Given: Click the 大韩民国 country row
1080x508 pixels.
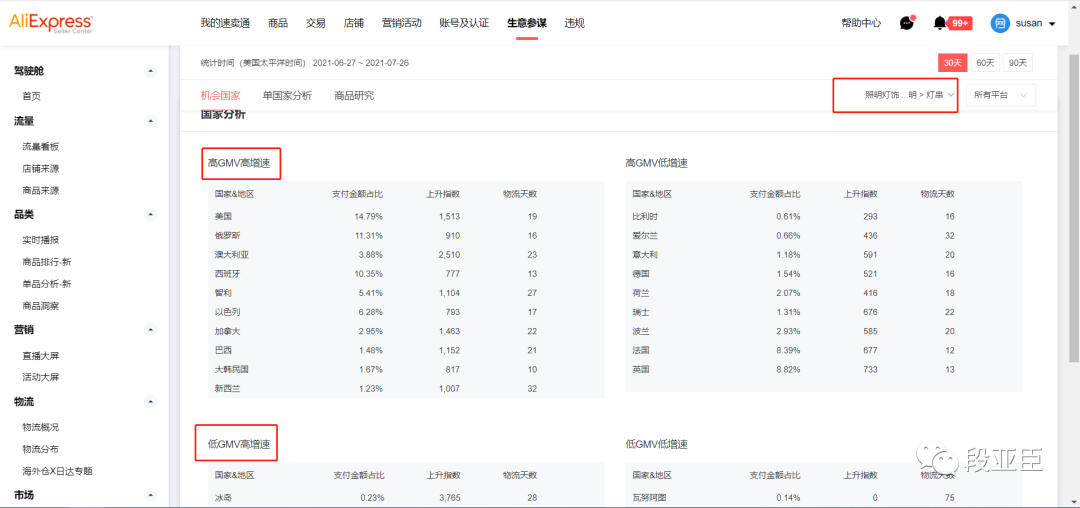Looking at the screenshot, I should click(x=406, y=369).
